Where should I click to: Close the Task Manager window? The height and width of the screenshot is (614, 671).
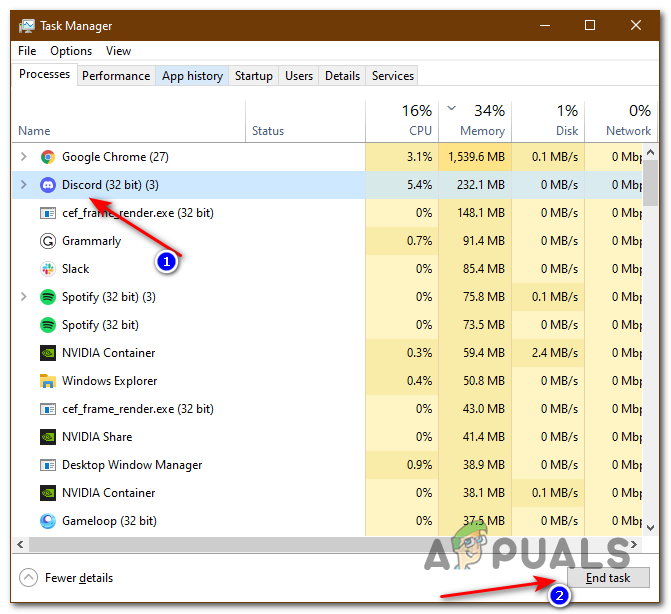click(x=635, y=26)
